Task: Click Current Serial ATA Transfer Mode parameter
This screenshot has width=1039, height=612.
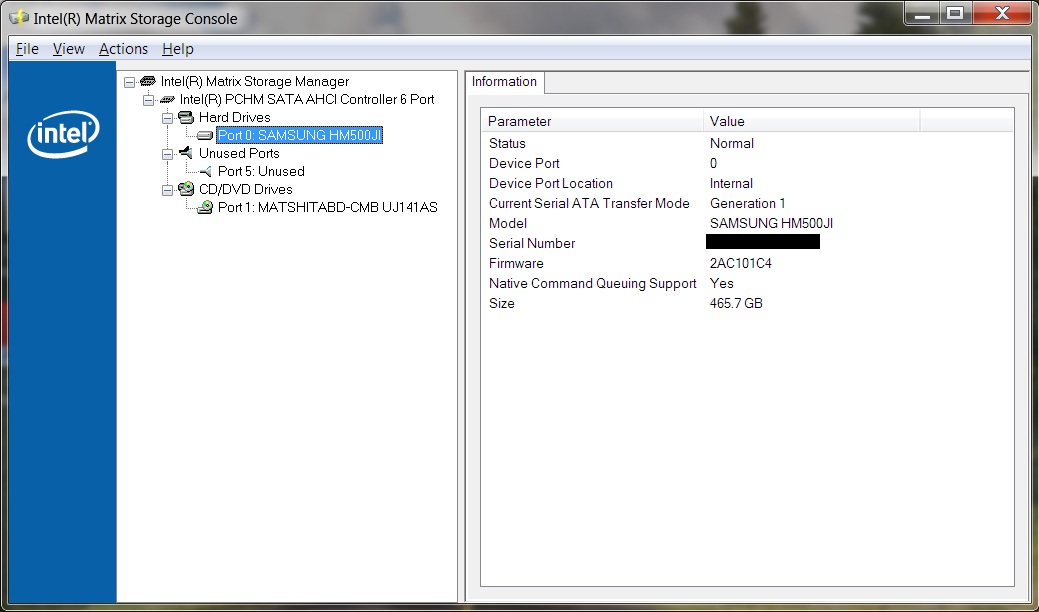Action: (x=589, y=203)
